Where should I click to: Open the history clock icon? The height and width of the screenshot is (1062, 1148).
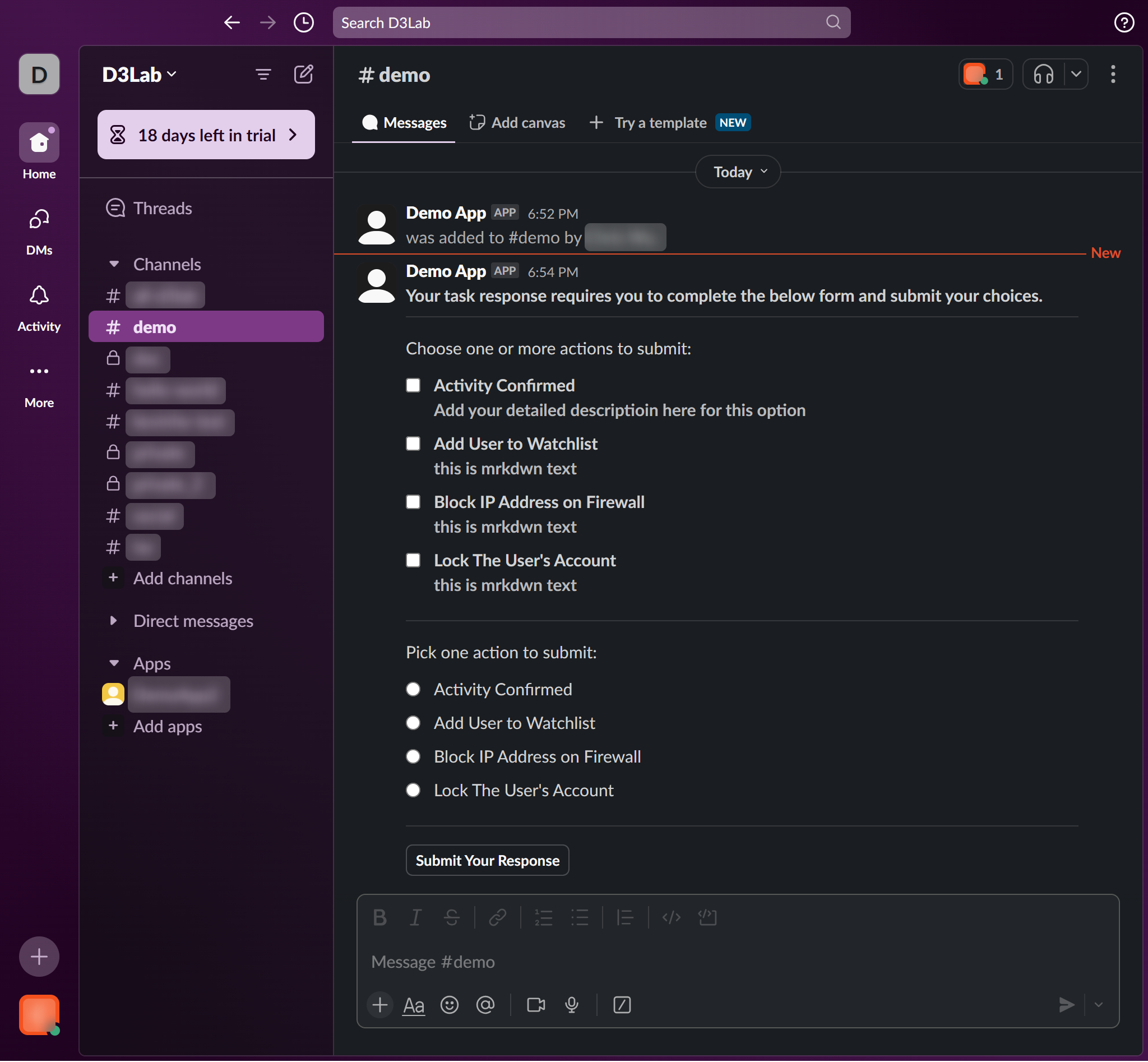(x=303, y=22)
